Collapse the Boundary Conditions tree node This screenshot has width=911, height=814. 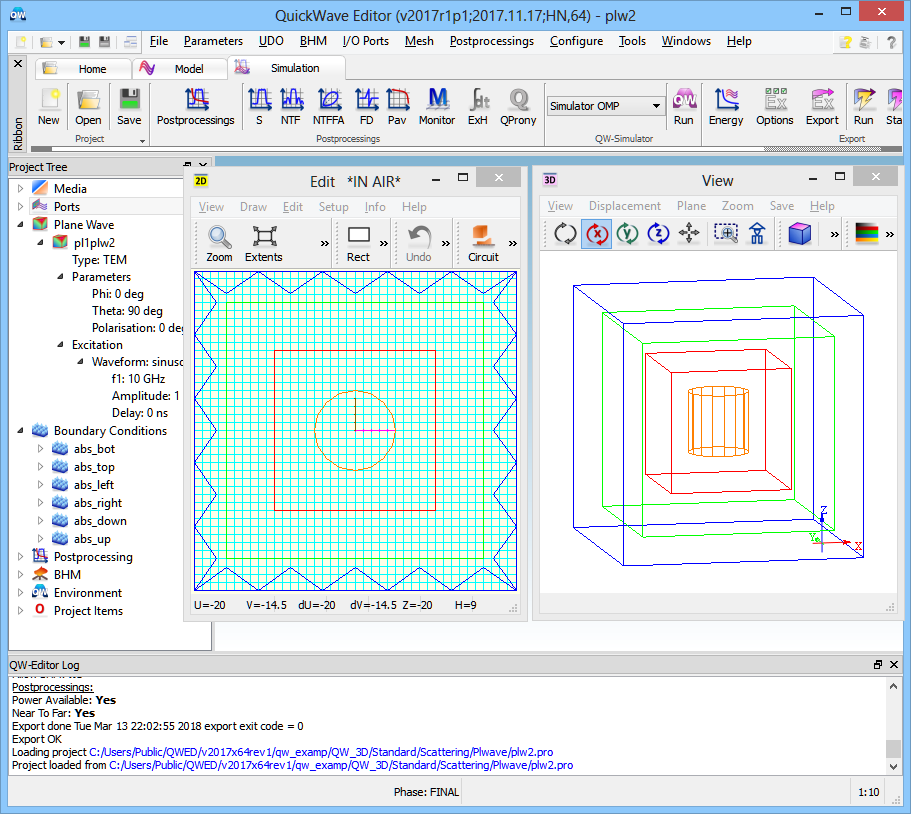[x=20, y=431]
